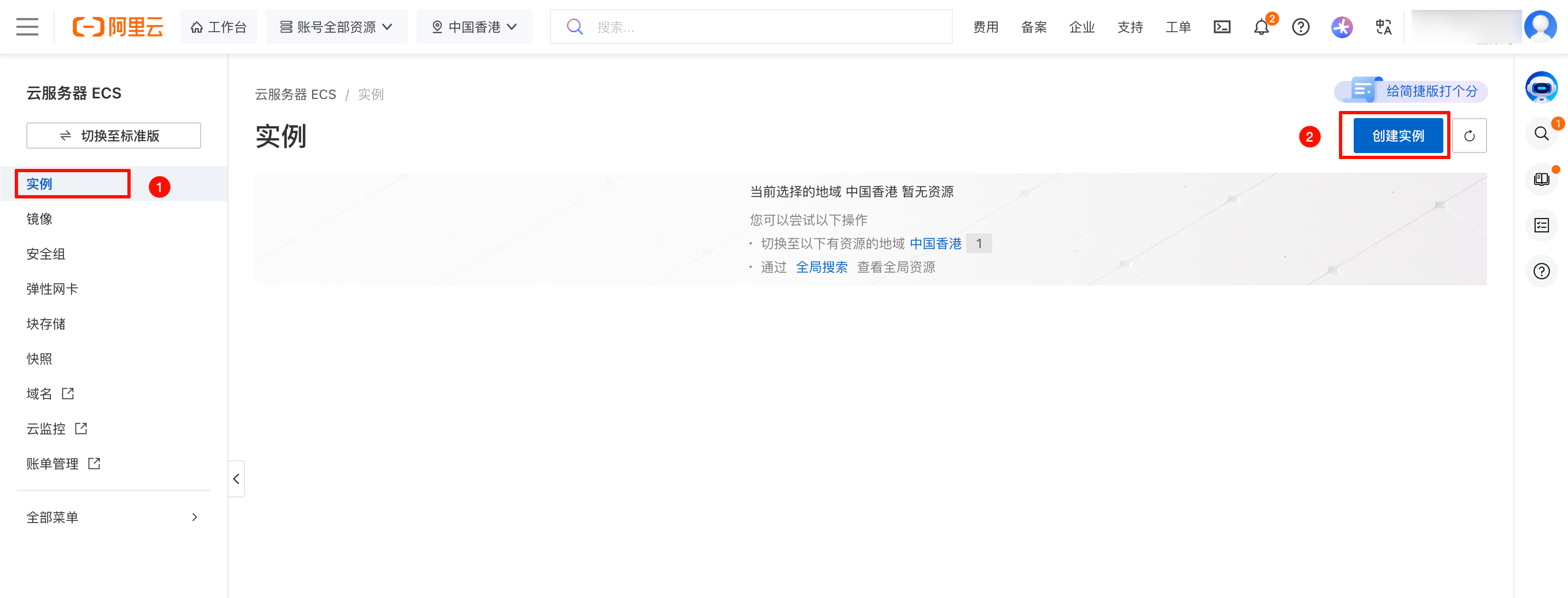Image resolution: width=1568 pixels, height=598 pixels.
Task: Open the right sidebar checklist icon
Action: click(1541, 226)
